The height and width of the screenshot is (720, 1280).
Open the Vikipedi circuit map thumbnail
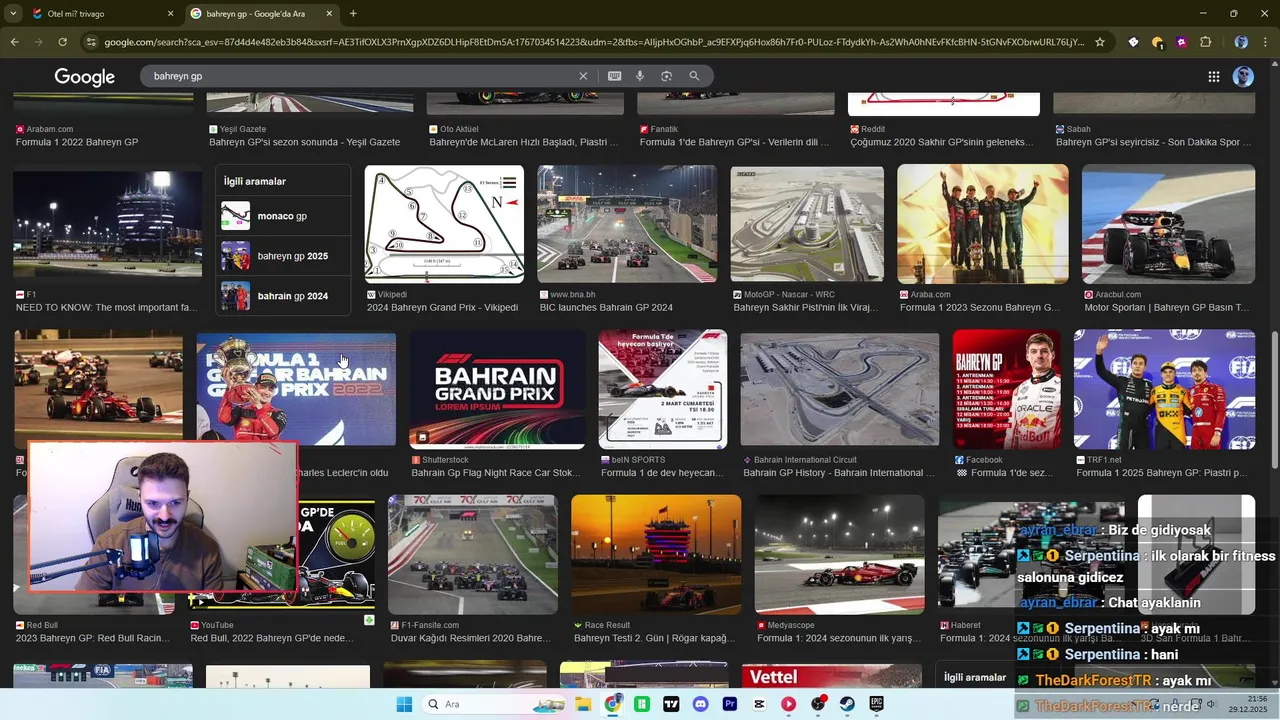[x=444, y=224]
